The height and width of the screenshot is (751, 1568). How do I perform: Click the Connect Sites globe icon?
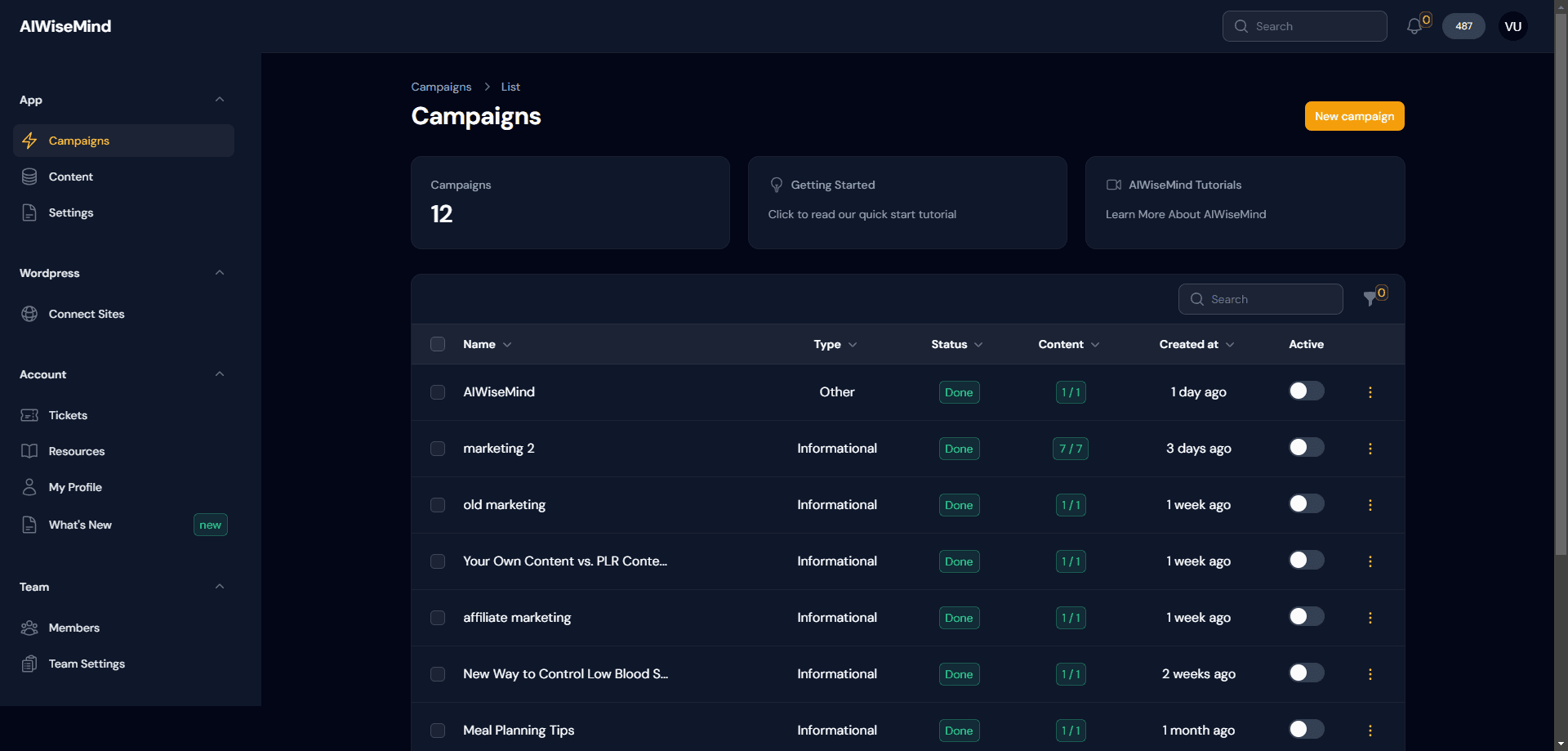point(29,314)
